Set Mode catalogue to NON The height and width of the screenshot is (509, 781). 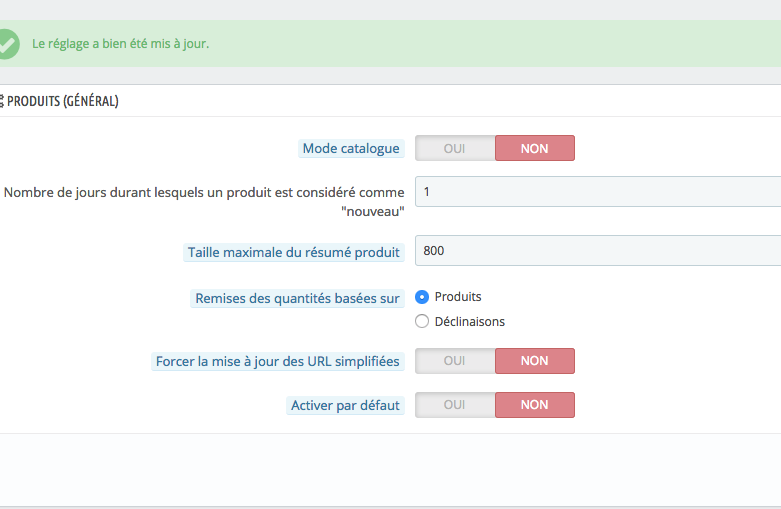[x=534, y=148]
